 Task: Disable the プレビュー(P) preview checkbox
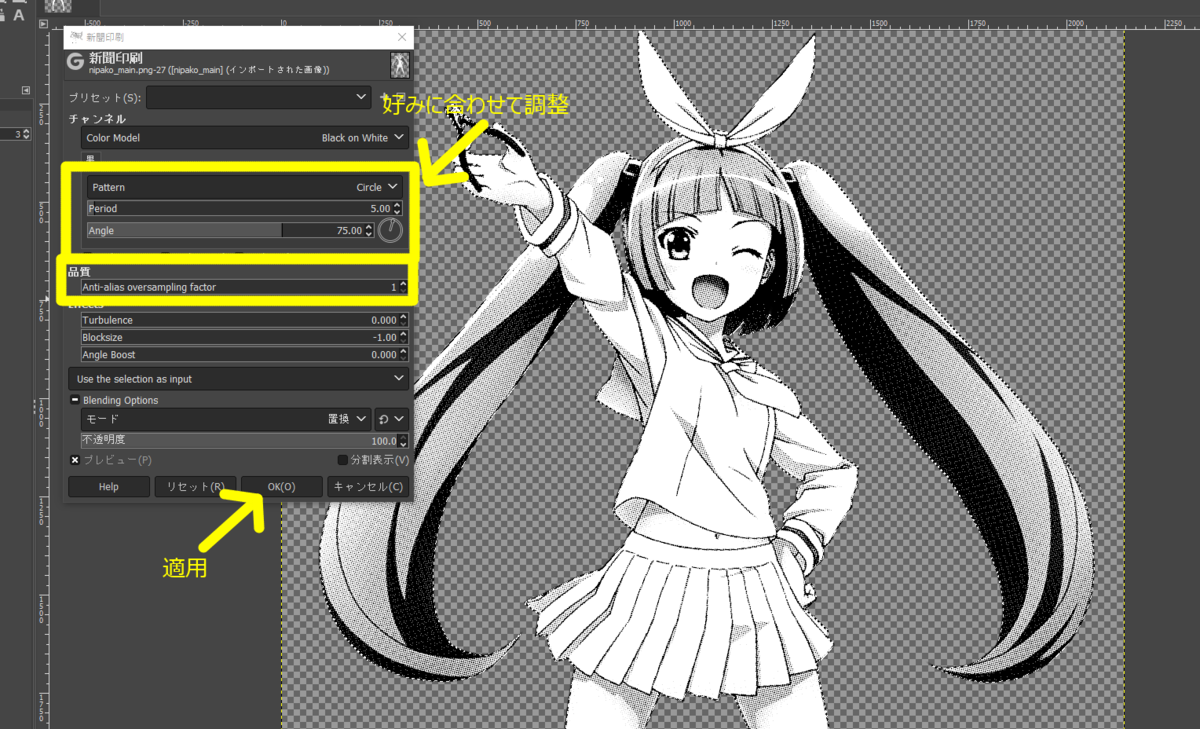(75, 460)
